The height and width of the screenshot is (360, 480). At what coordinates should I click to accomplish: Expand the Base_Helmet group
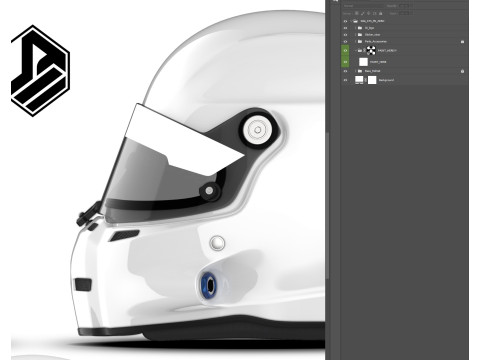tap(356, 71)
